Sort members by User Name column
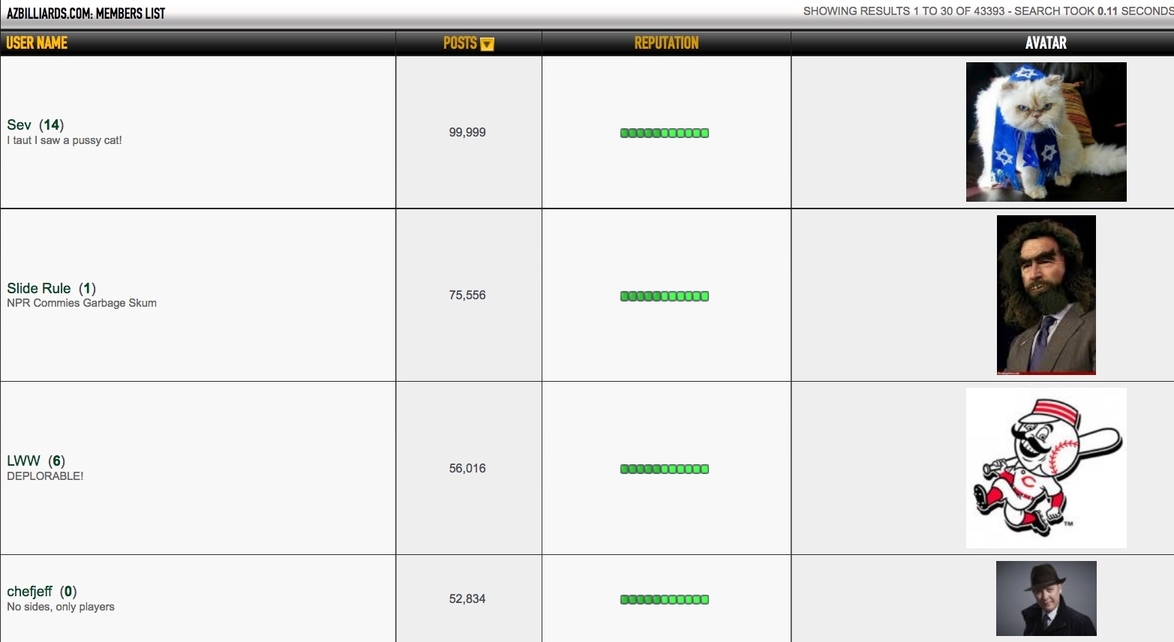This screenshot has height=642, width=1174. pos(37,43)
